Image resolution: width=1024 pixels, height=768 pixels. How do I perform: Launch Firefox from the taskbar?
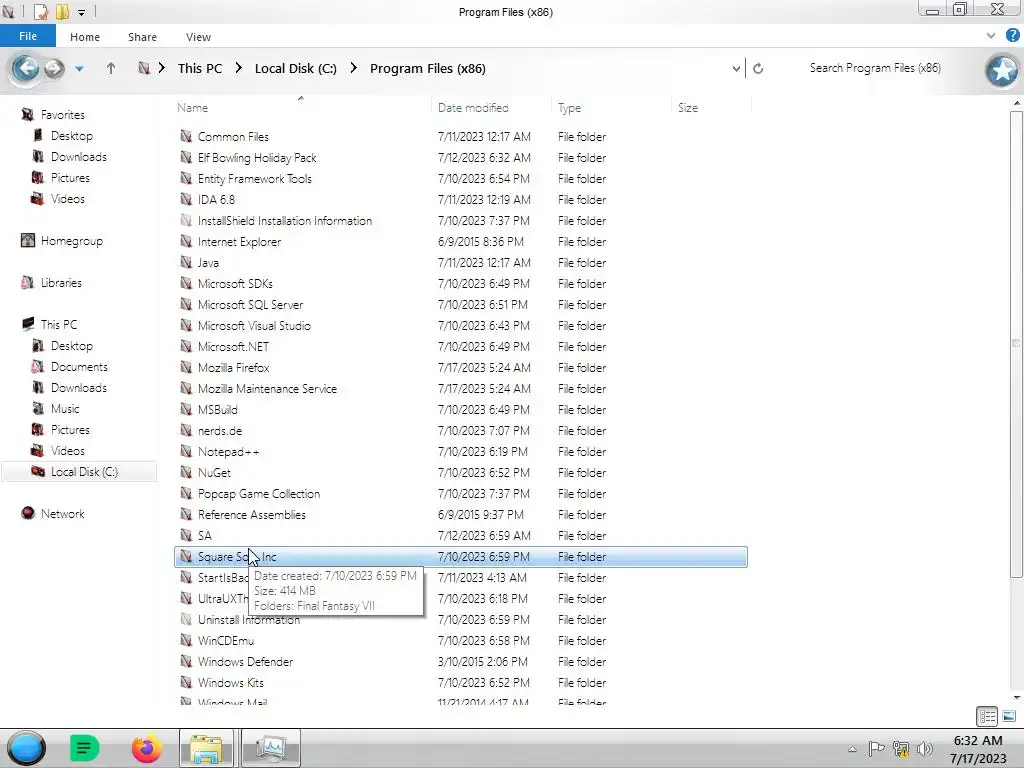pyautogui.click(x=146, y=748)
